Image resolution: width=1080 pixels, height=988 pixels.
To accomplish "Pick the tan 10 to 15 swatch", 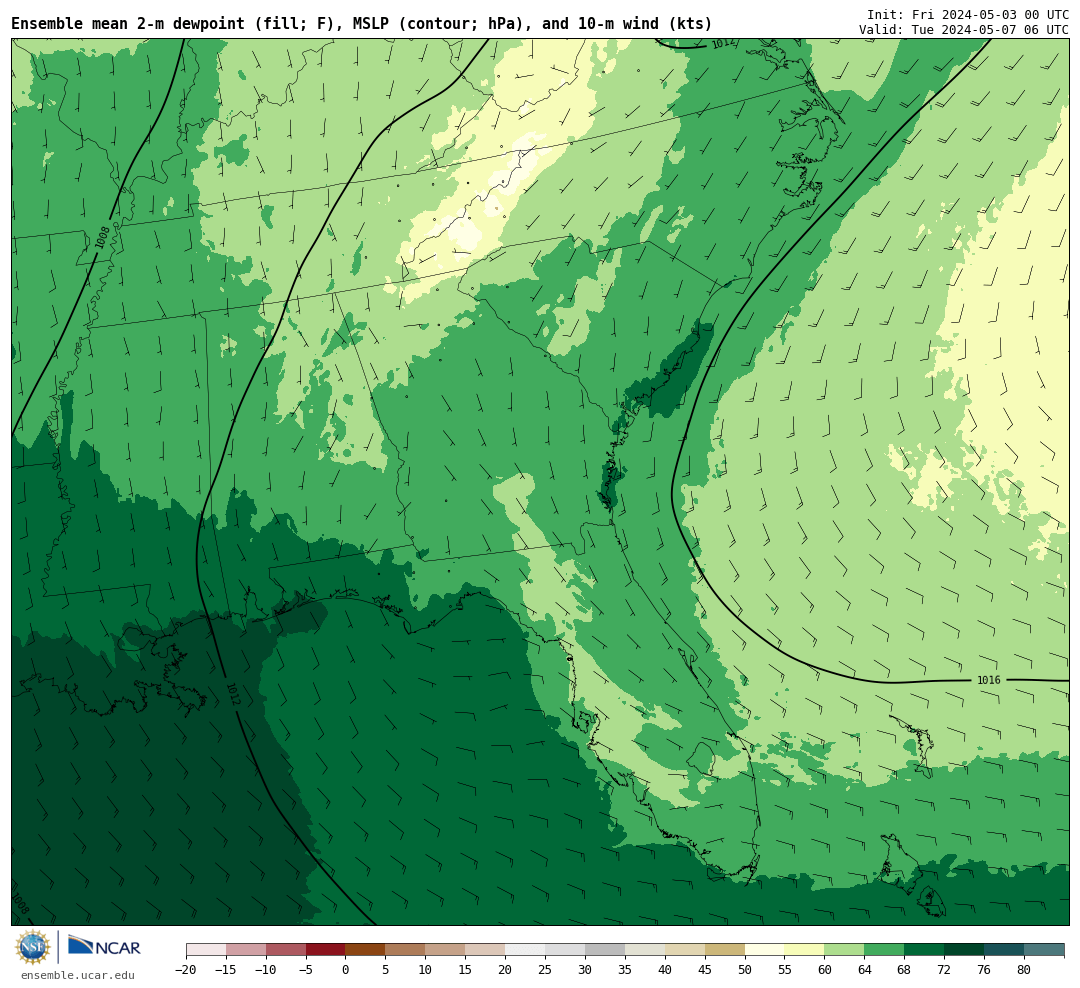I will tap(445, 950).
